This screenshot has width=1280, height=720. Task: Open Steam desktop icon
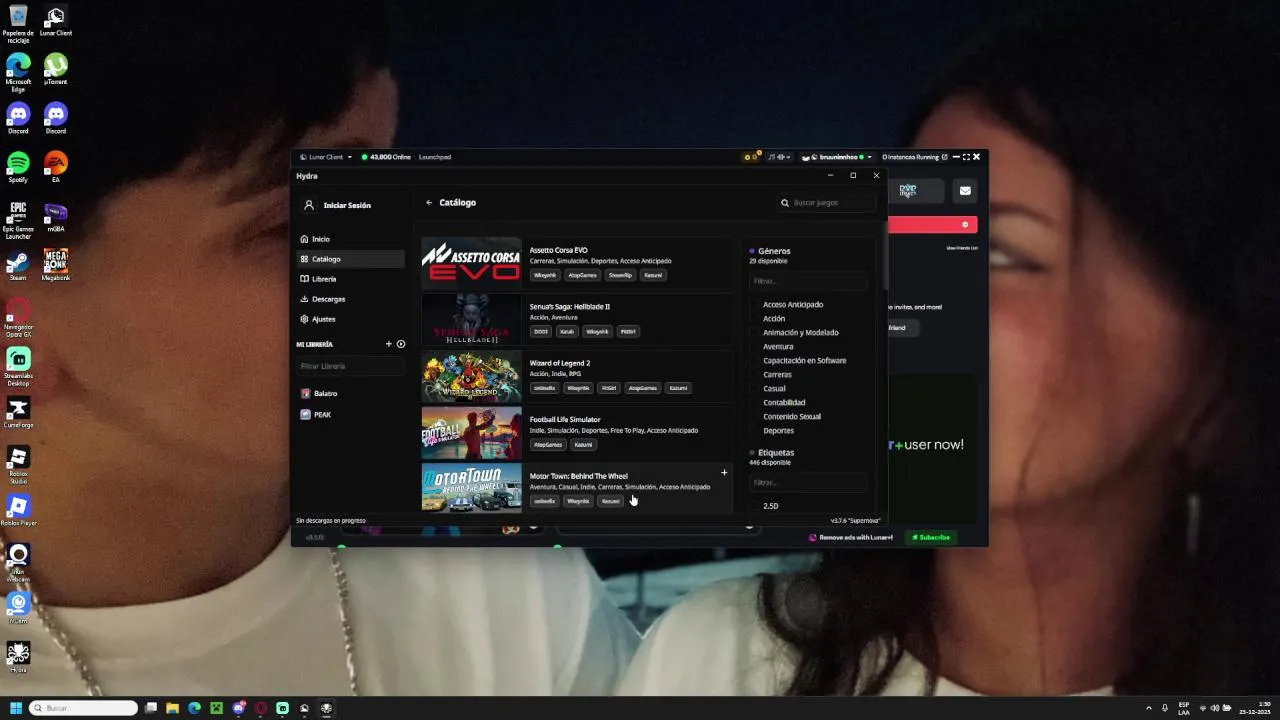[x=18, y=265]
